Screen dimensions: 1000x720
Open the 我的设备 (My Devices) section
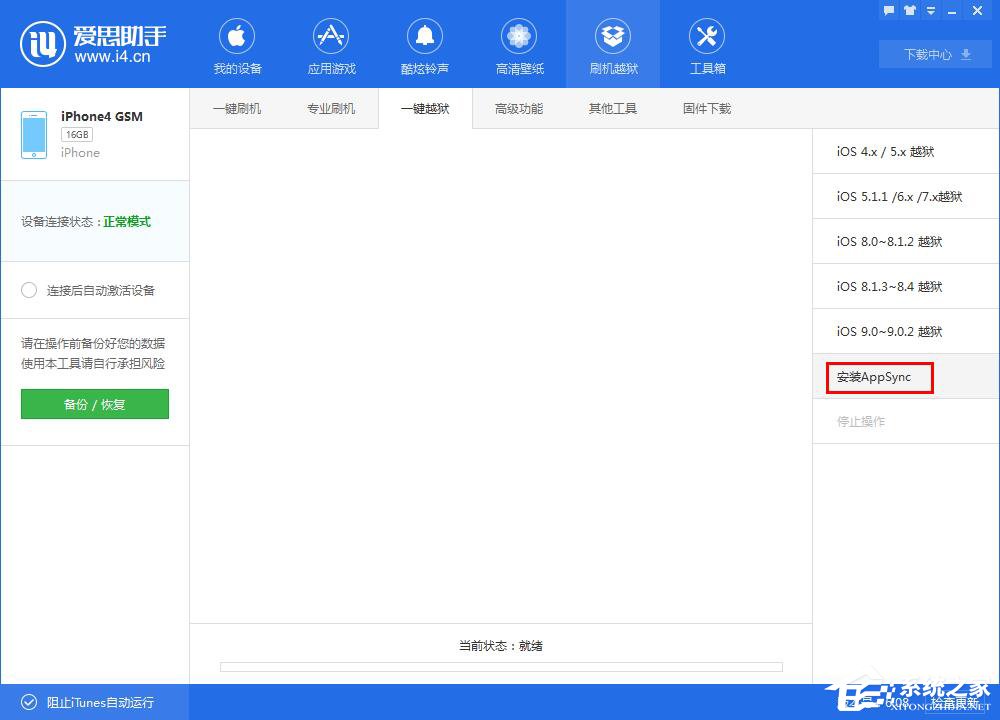point(237,44)
